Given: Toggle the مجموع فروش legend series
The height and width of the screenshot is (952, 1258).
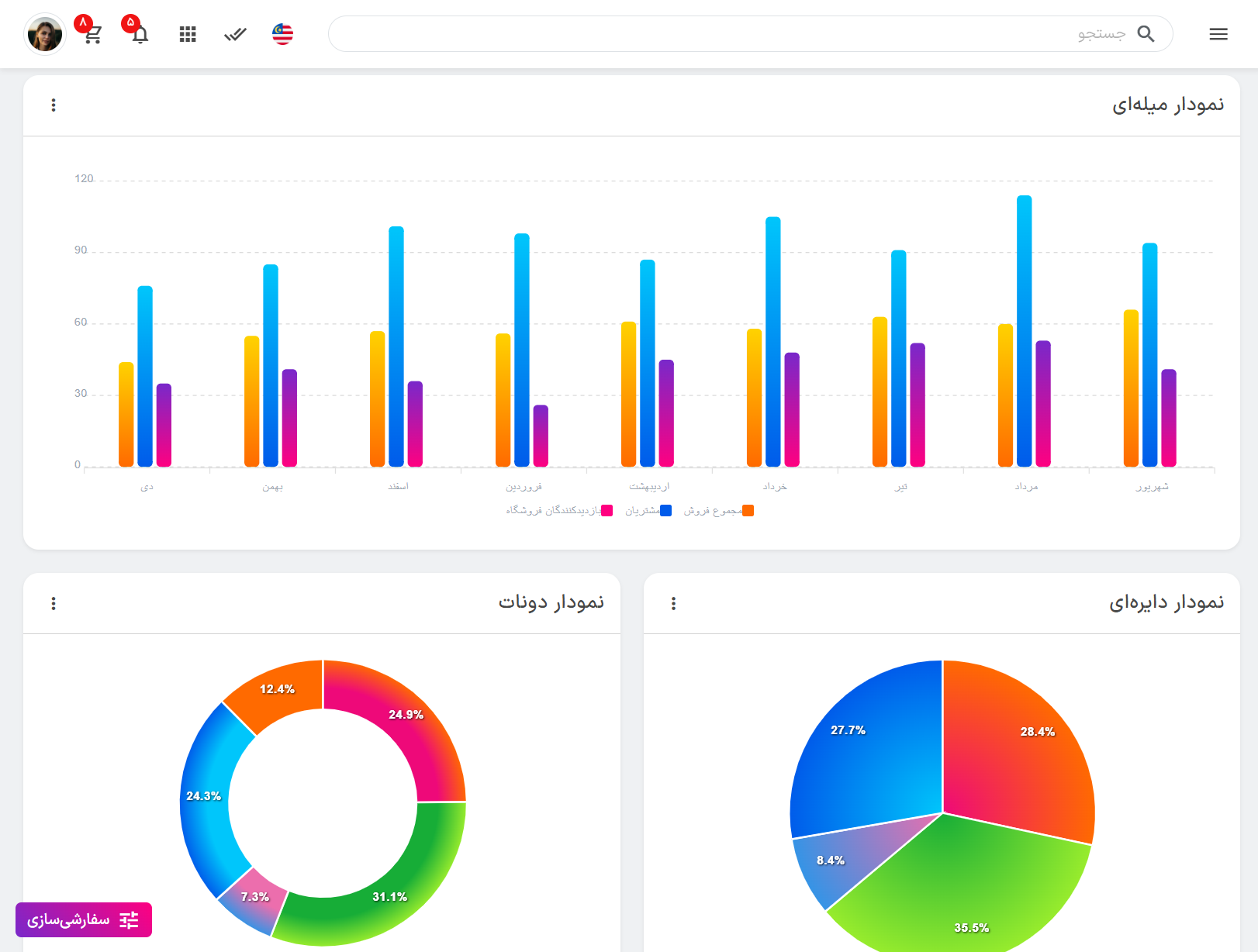Looking at the screenshot, I should (x=719, y=510).
